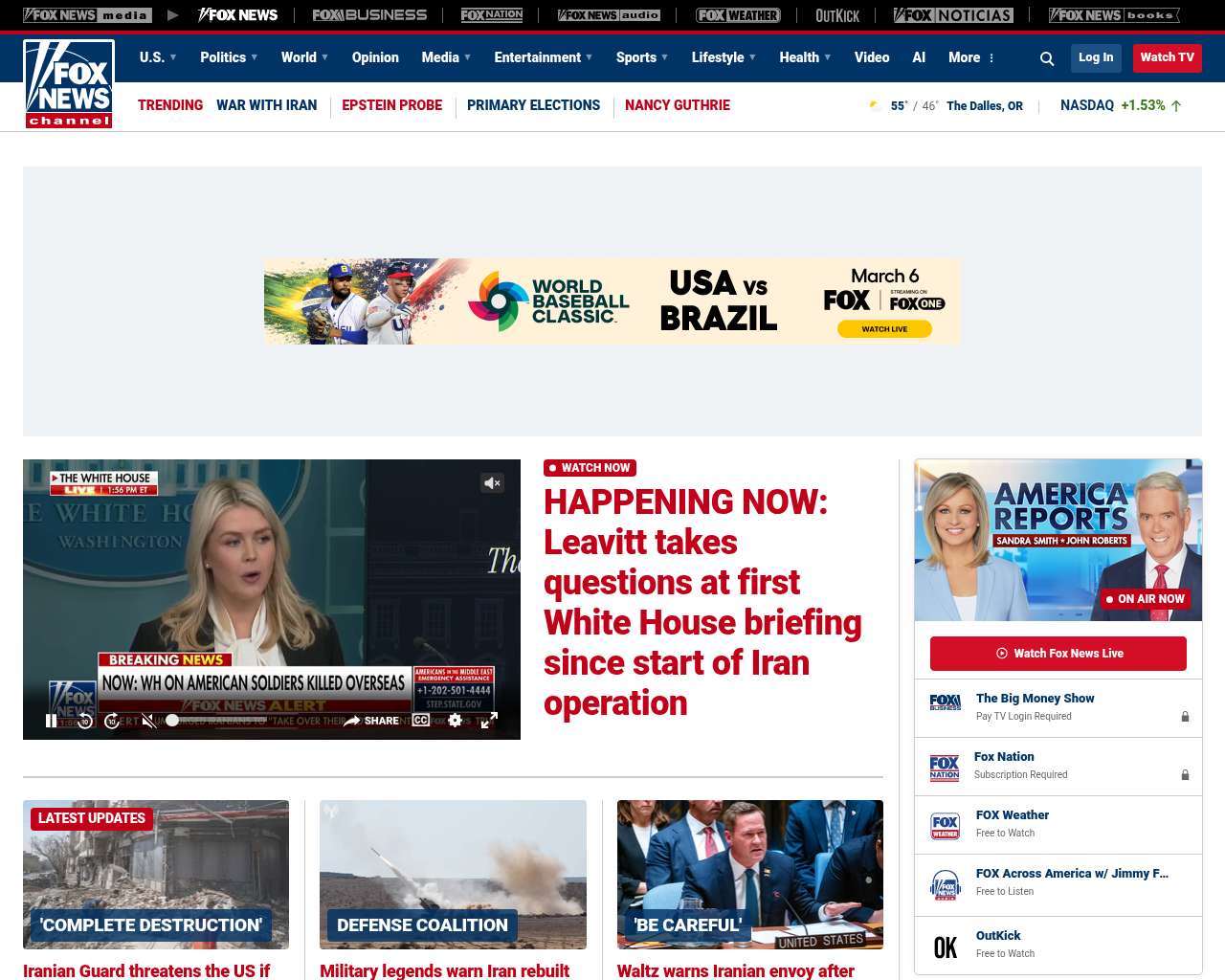Rewind the video 10 seconds

point(85,721)
